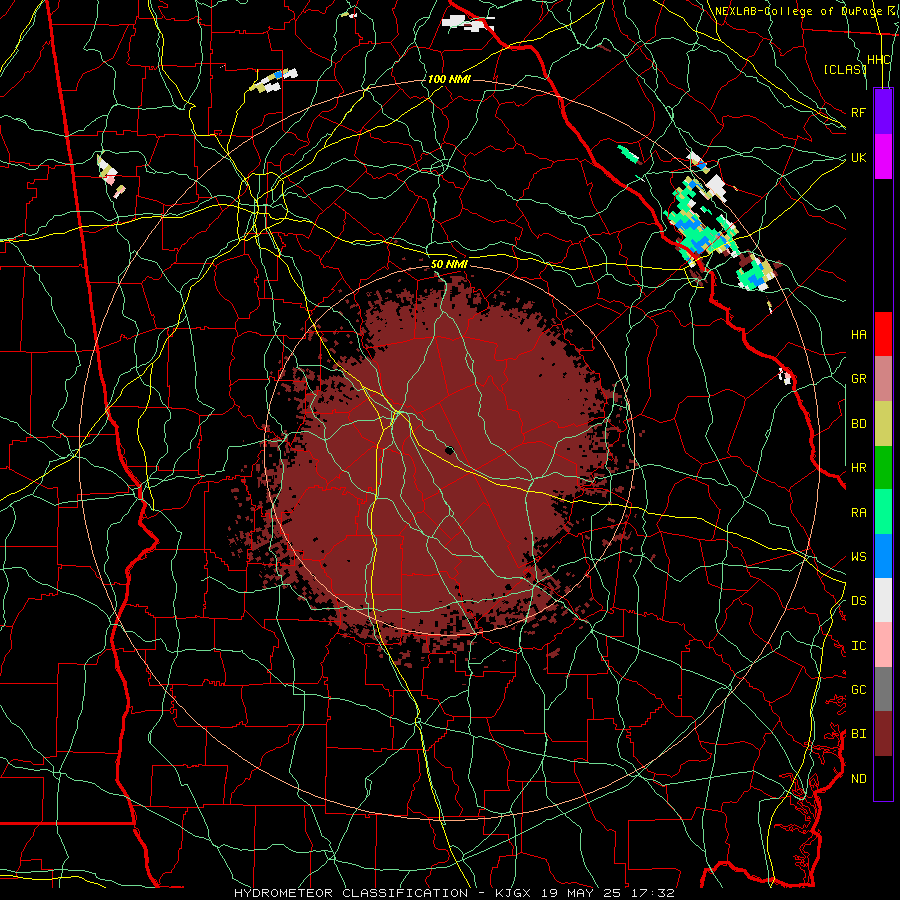Select the gray GC legend swatch
This screenshot has width=900, height=900.
point(883,689)
